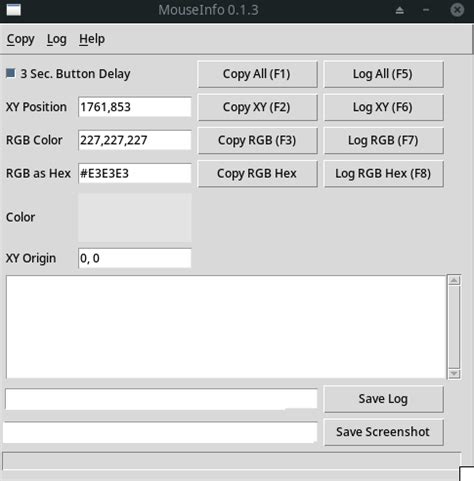Viewport: 474px width, 481px height.
Task: Click the Copy RGB (F3) button
Action: [x=257, y=140]
